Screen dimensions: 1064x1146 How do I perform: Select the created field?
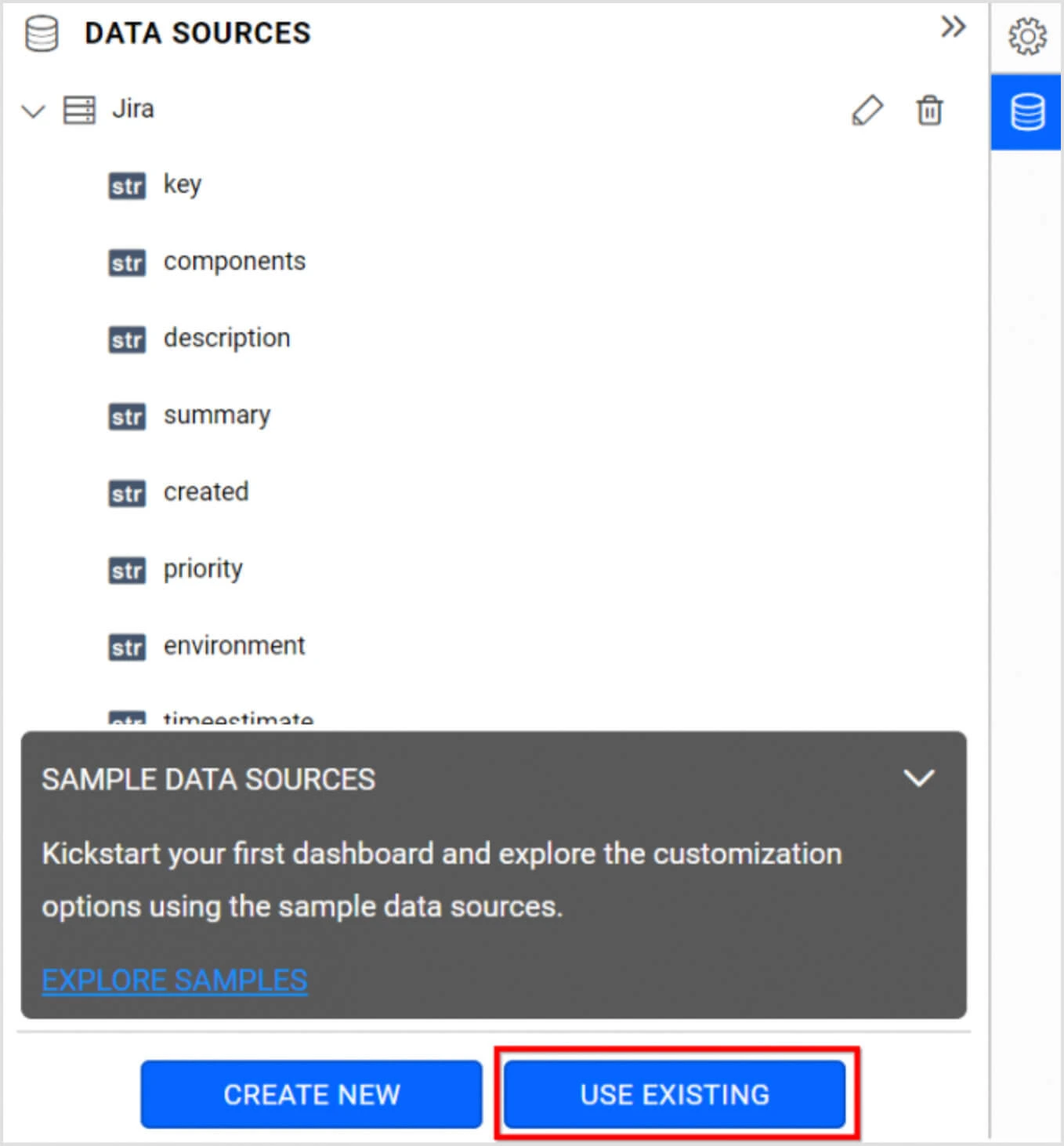click(205, 491)
